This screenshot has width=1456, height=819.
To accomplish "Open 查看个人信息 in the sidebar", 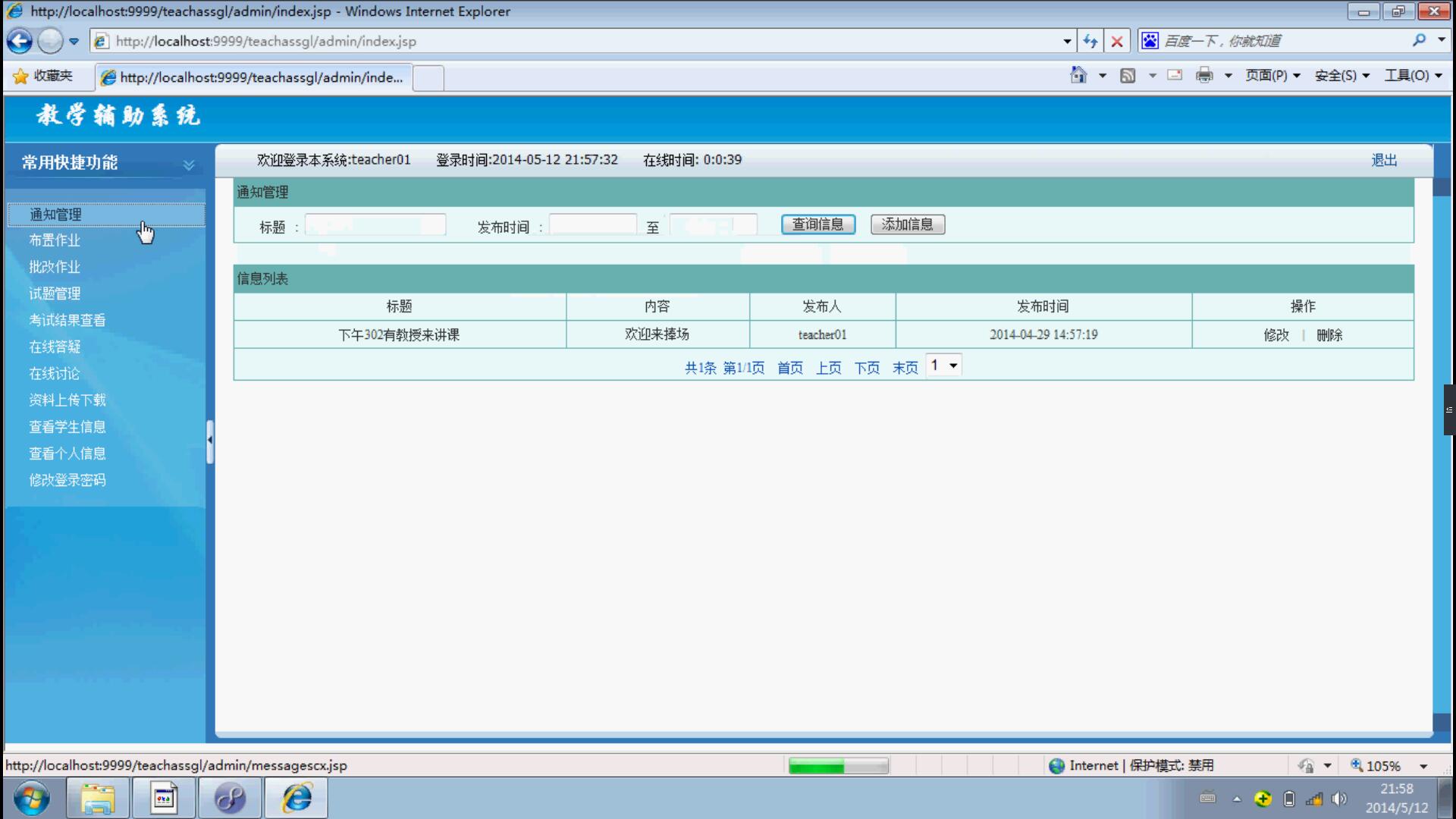I will click(67, 453).
